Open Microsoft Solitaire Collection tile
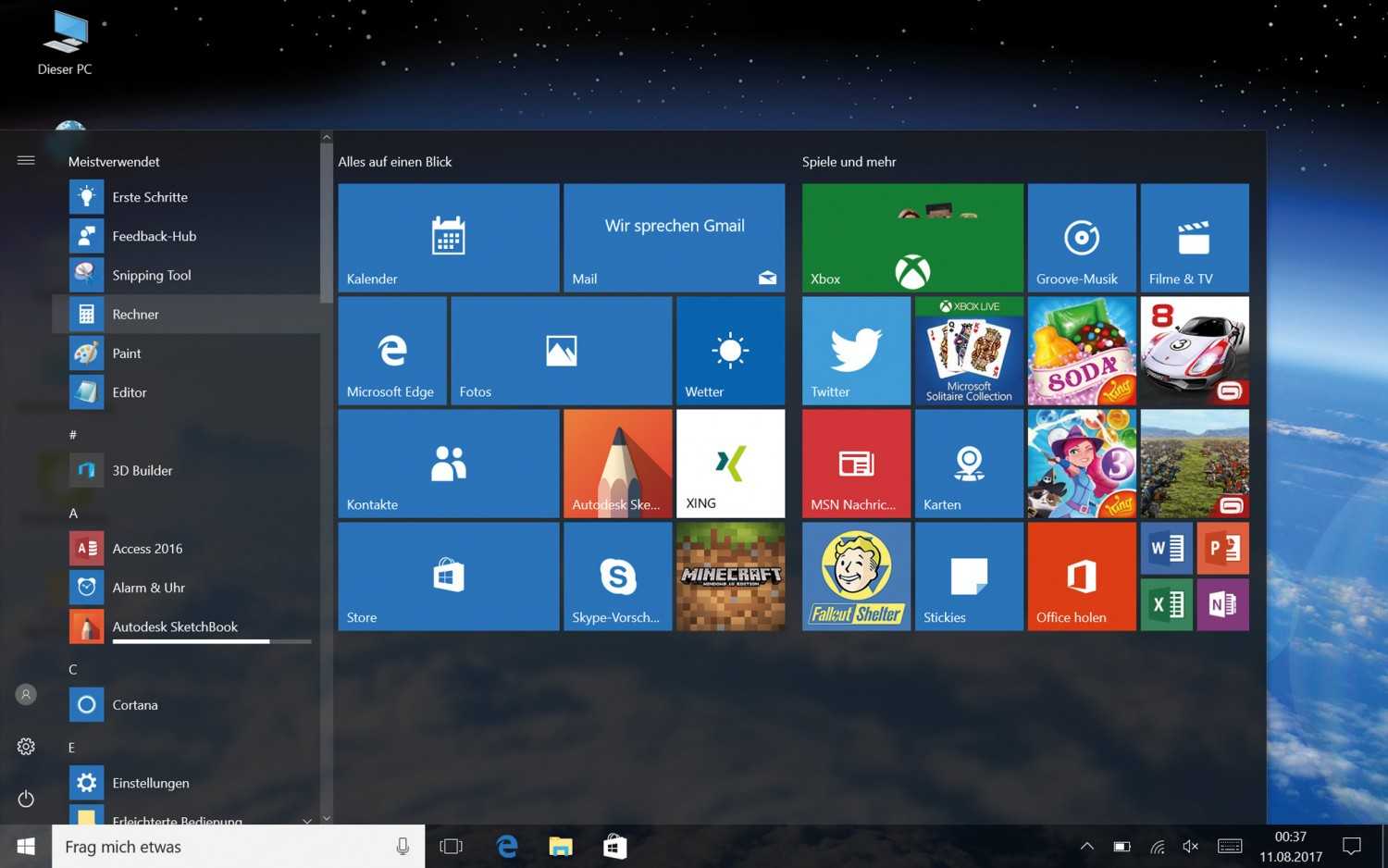The width and height of the screenshot is (1388, 868). coord(969,351)
